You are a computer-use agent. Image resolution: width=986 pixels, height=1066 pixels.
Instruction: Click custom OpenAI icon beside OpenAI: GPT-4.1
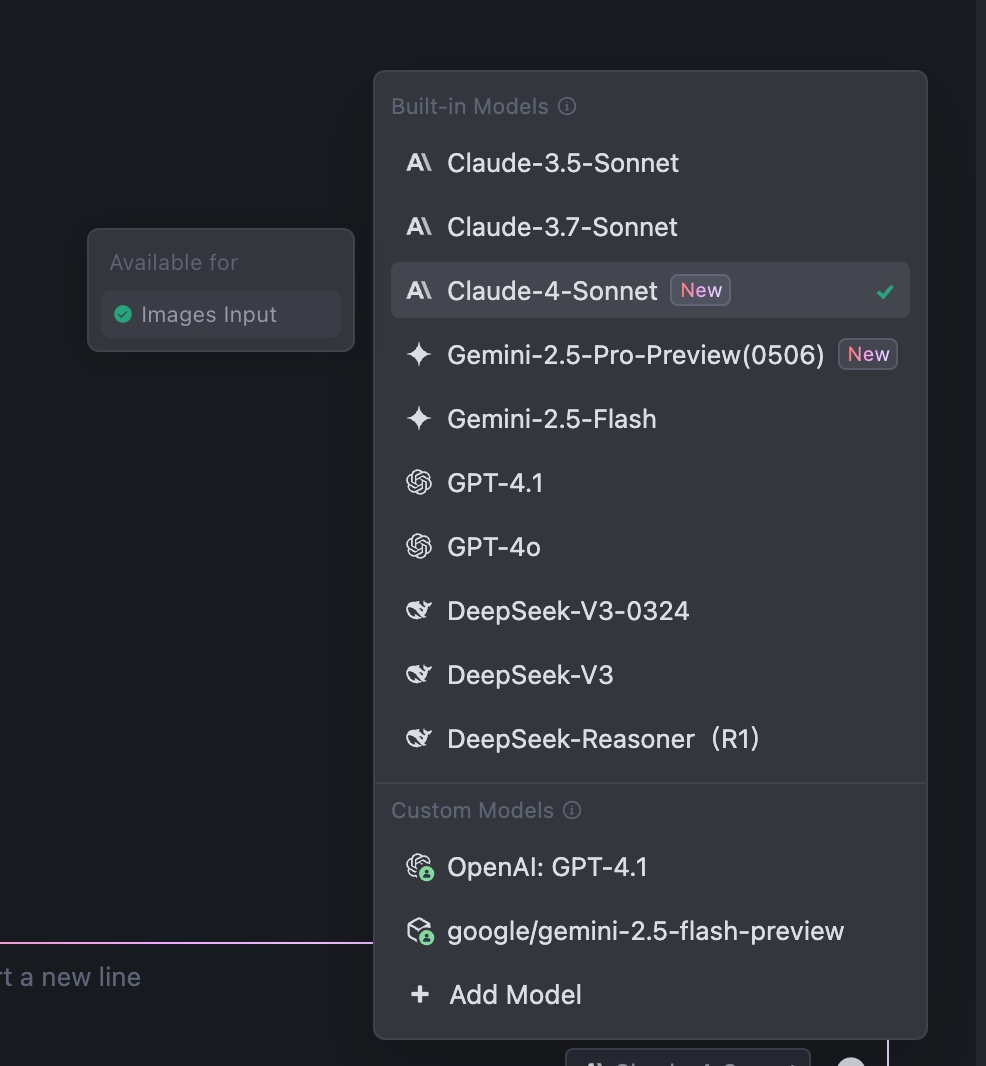pyautogui.click(x=420, y=867)
